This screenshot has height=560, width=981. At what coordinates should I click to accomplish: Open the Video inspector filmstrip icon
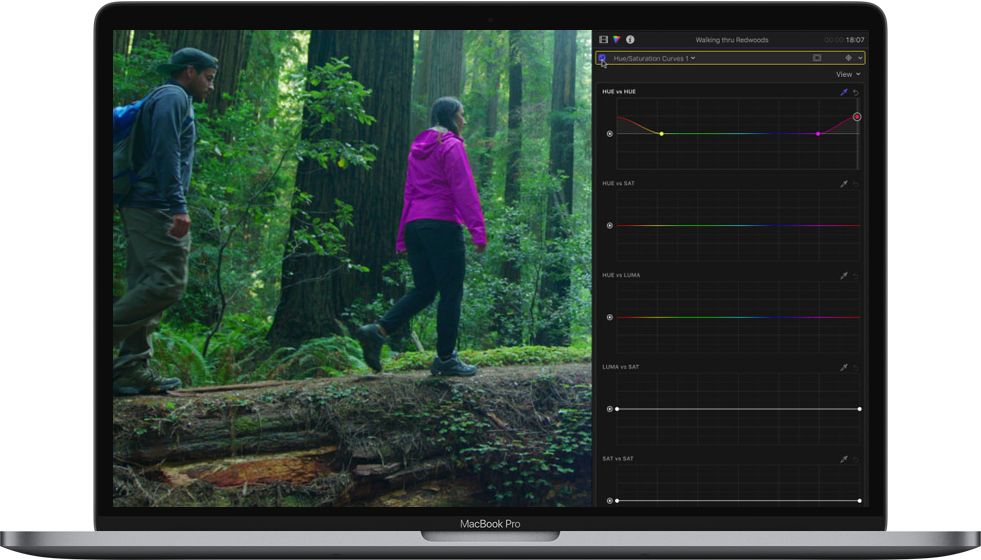603,40
